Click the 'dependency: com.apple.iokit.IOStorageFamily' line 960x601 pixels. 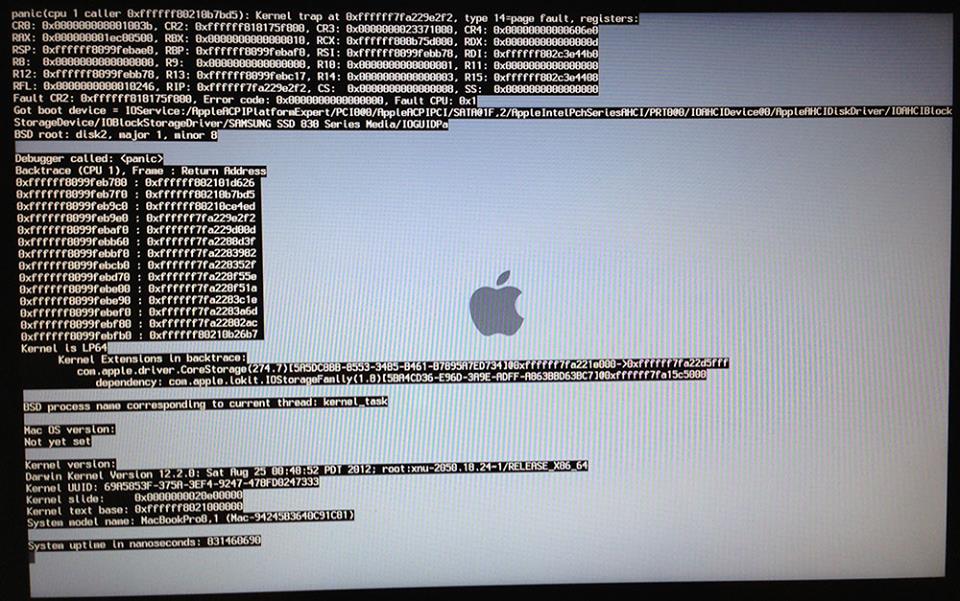tap(401, 381)
